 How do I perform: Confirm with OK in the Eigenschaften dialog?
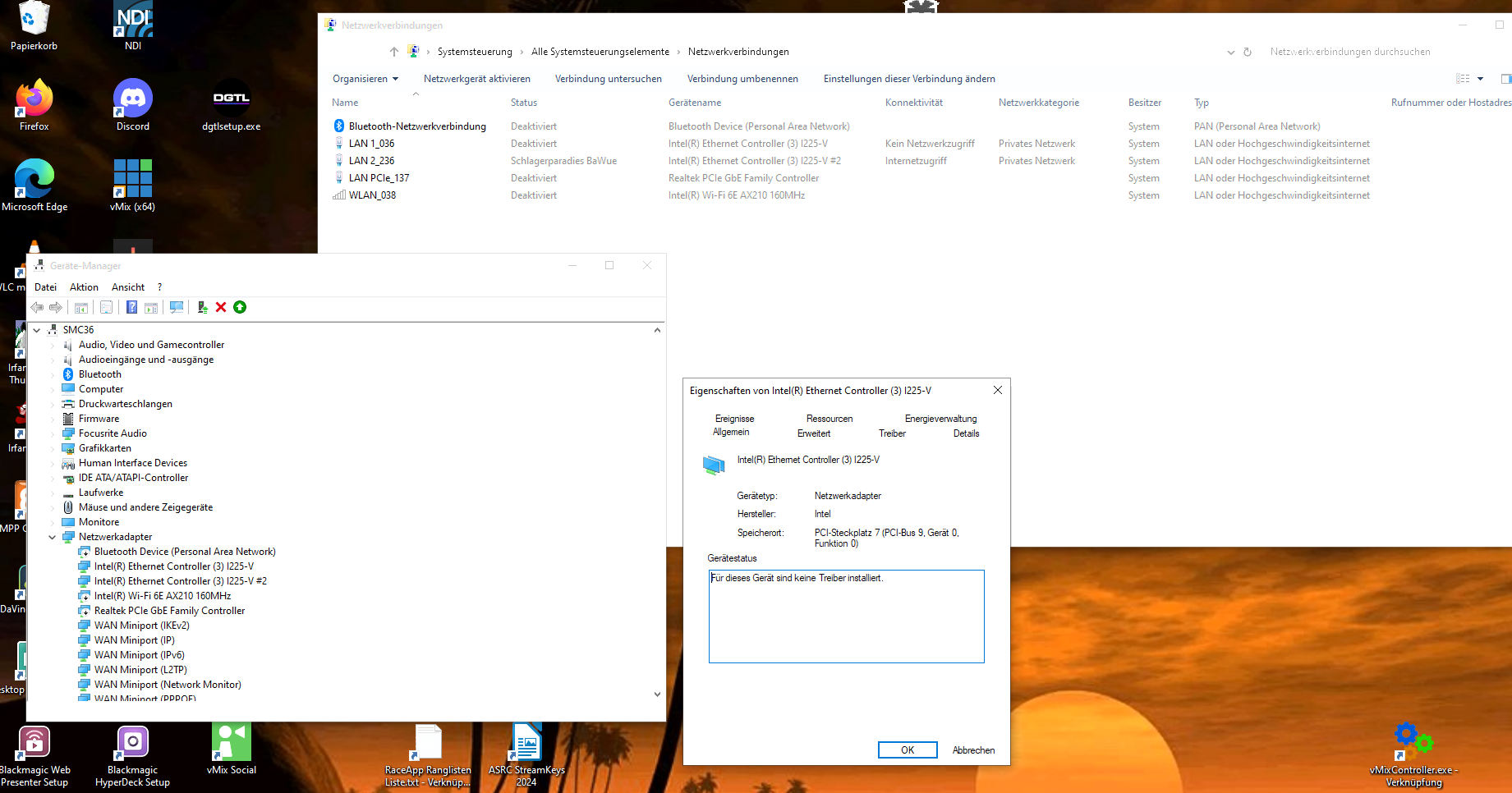(x=907, y=749)
